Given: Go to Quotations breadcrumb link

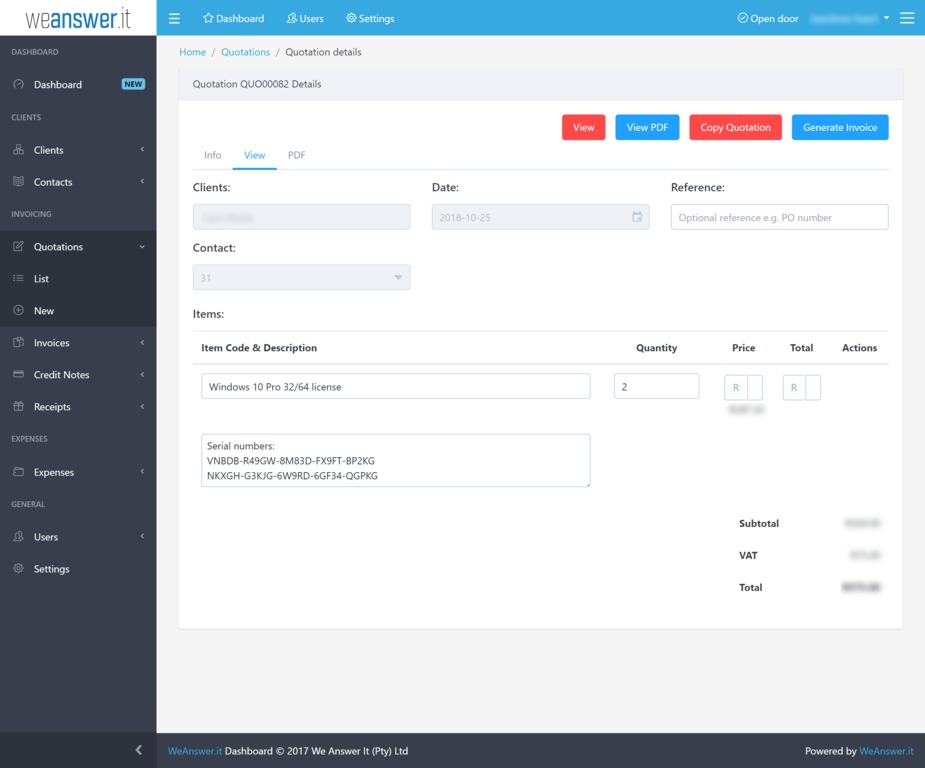Looking at the screenshot, I should [245, 52].
